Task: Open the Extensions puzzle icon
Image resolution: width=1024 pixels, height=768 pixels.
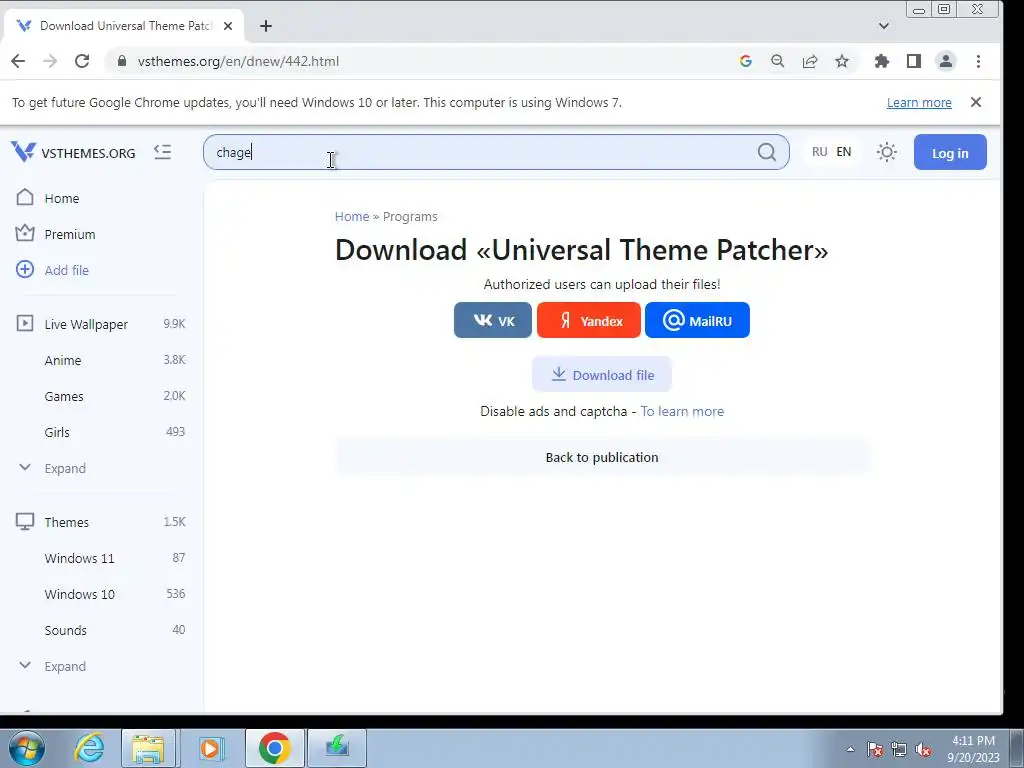Action: pyautogui.click(x=882, y=61)
